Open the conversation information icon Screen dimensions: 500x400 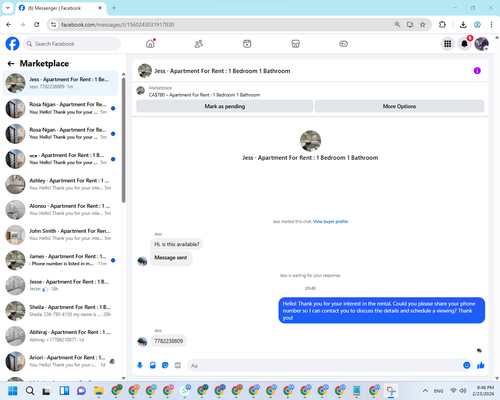click(477, 71)
